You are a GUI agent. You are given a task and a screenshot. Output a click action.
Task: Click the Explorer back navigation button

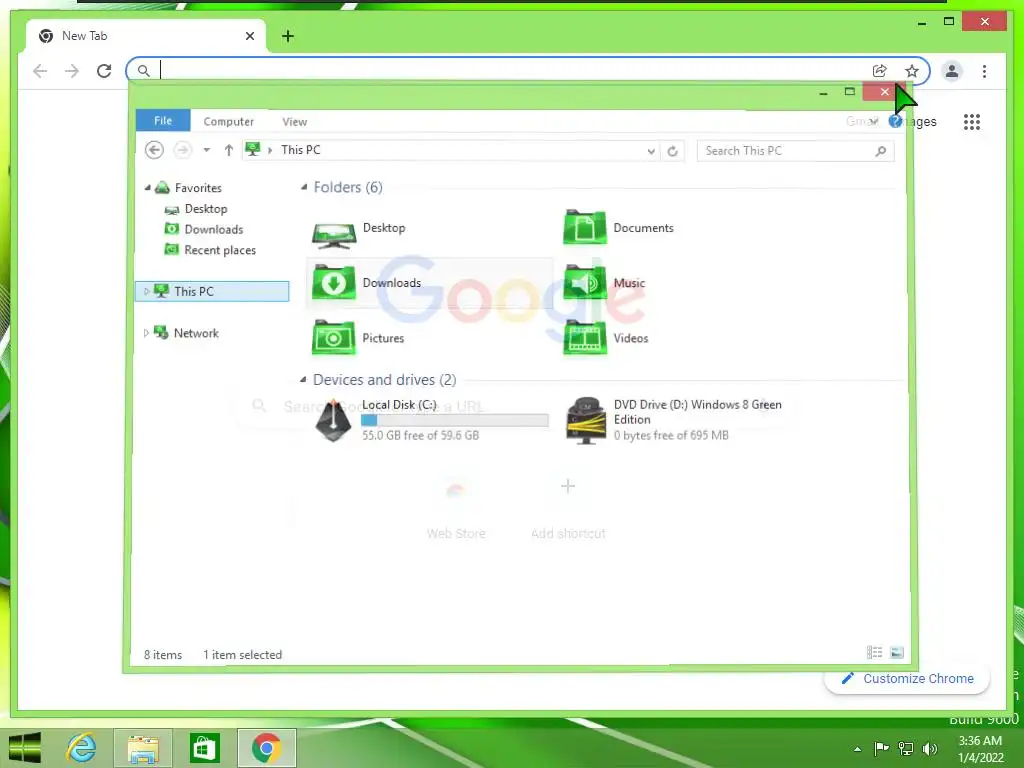pos(154,150)
